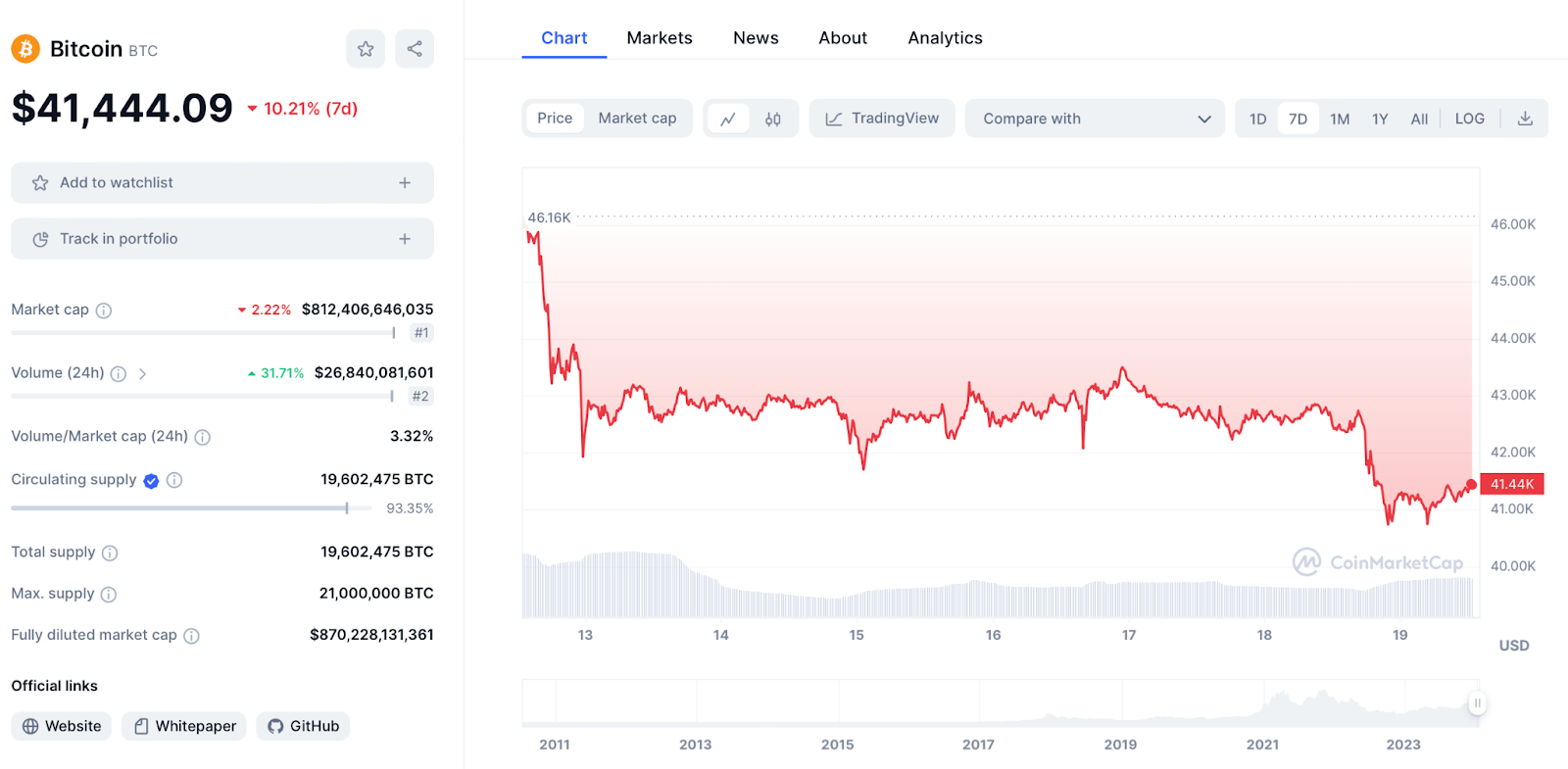Open the Volume/Market cap (24h) info icon
1568x769 pixels.
(203, 437)
